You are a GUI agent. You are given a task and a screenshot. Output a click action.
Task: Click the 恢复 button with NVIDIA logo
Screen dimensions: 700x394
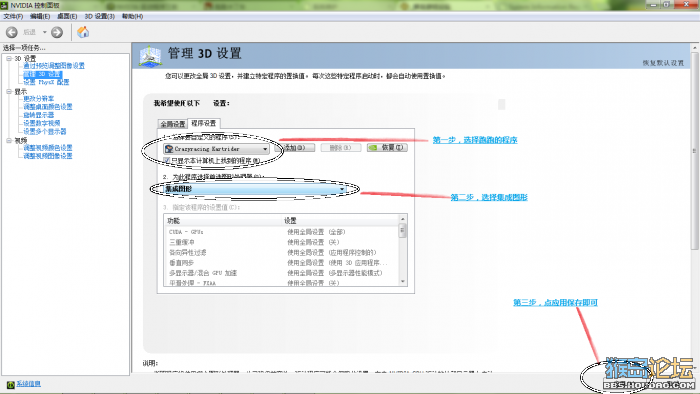387,147
